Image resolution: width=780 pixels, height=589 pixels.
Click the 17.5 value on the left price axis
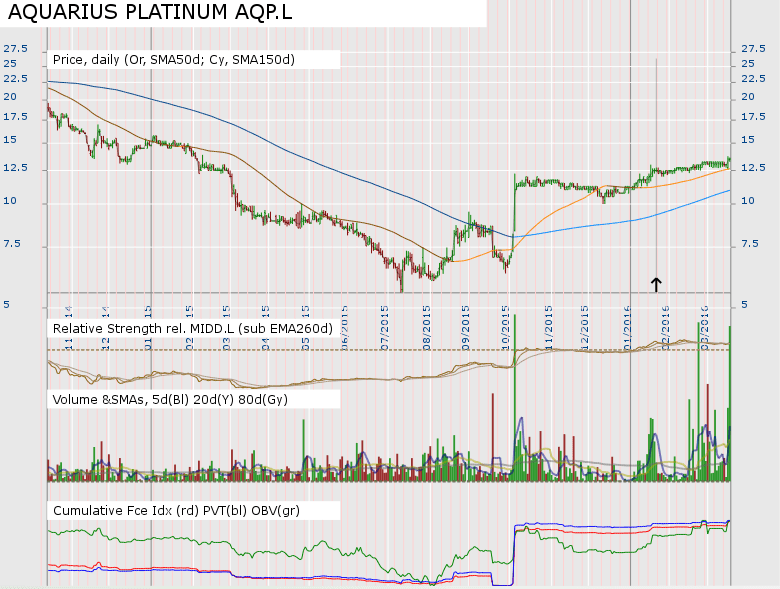15,117
